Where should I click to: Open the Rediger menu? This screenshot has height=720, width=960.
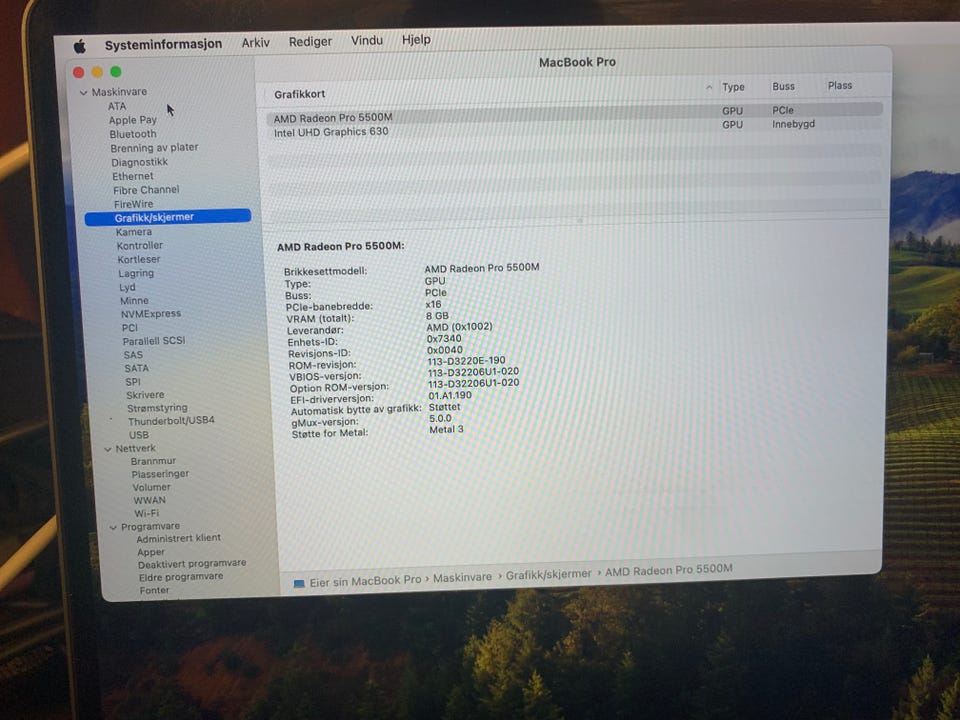[310, 42]
